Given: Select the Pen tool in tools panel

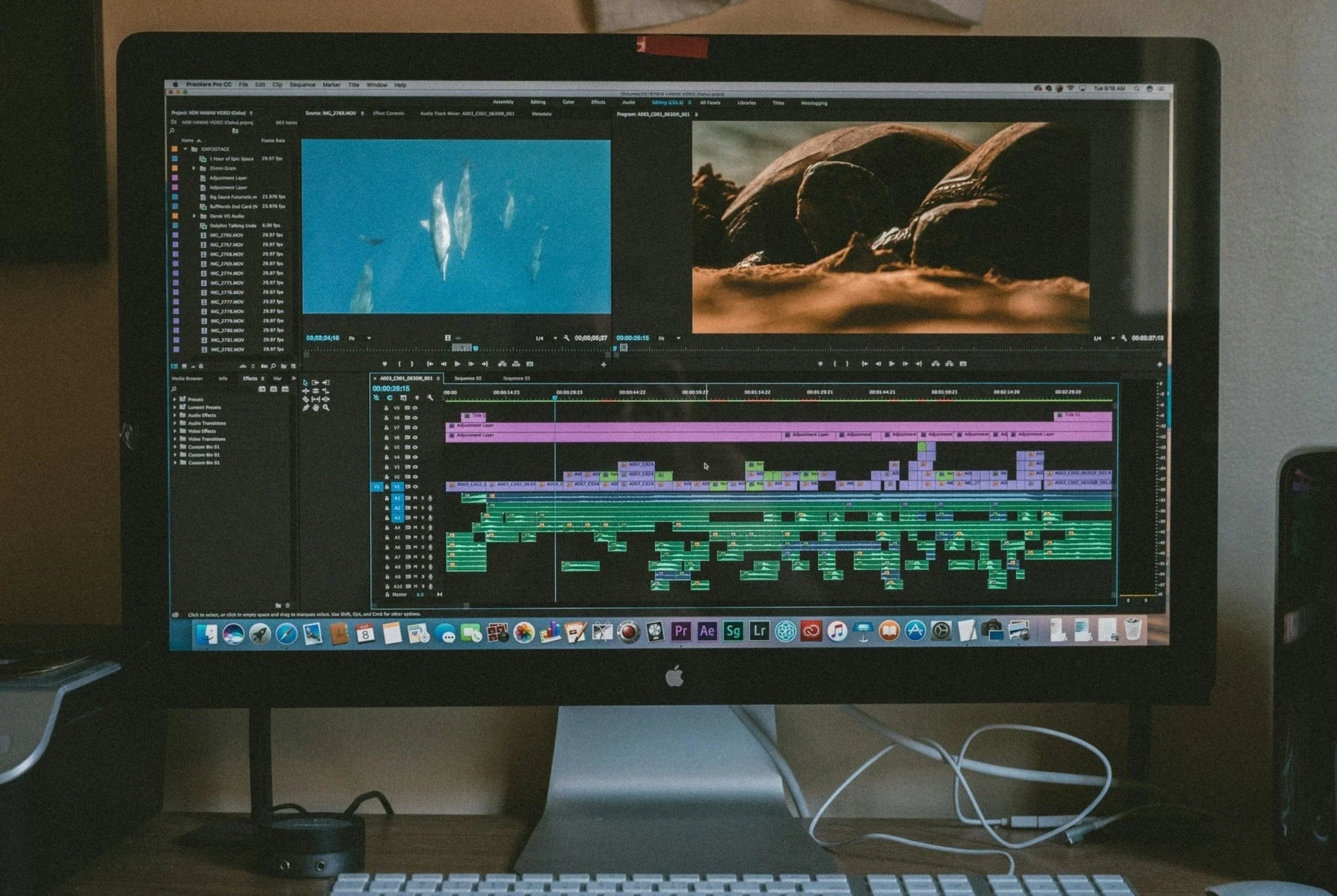Looking at the screenshot, I should pyautogui.click(x=306, y=408).
